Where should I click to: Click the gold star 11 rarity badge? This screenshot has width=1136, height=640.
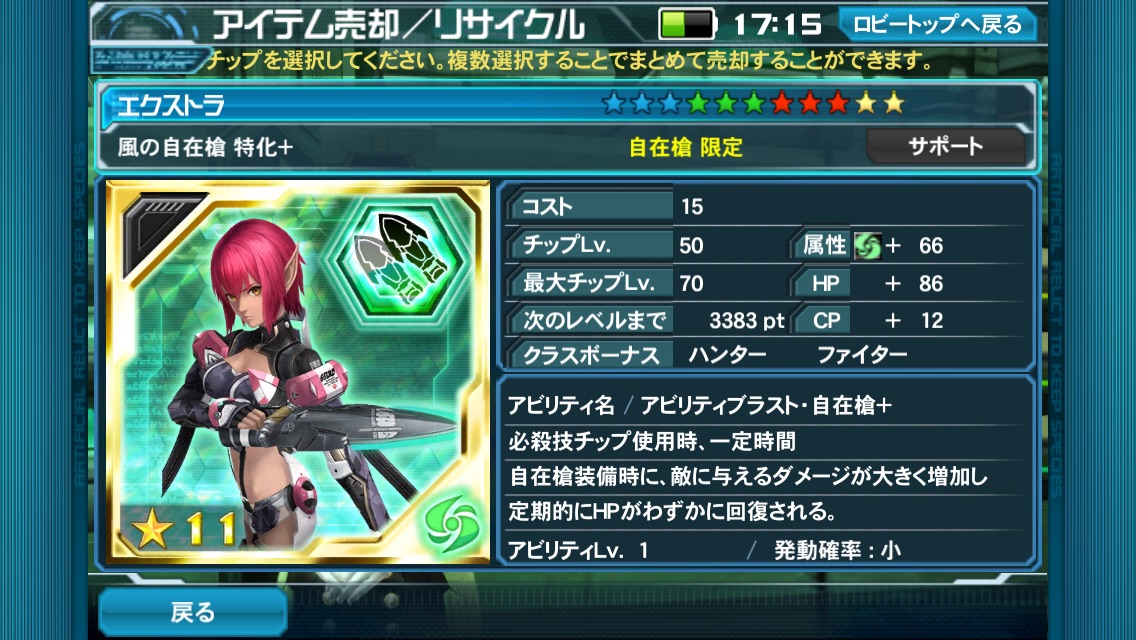click(184, 529)
